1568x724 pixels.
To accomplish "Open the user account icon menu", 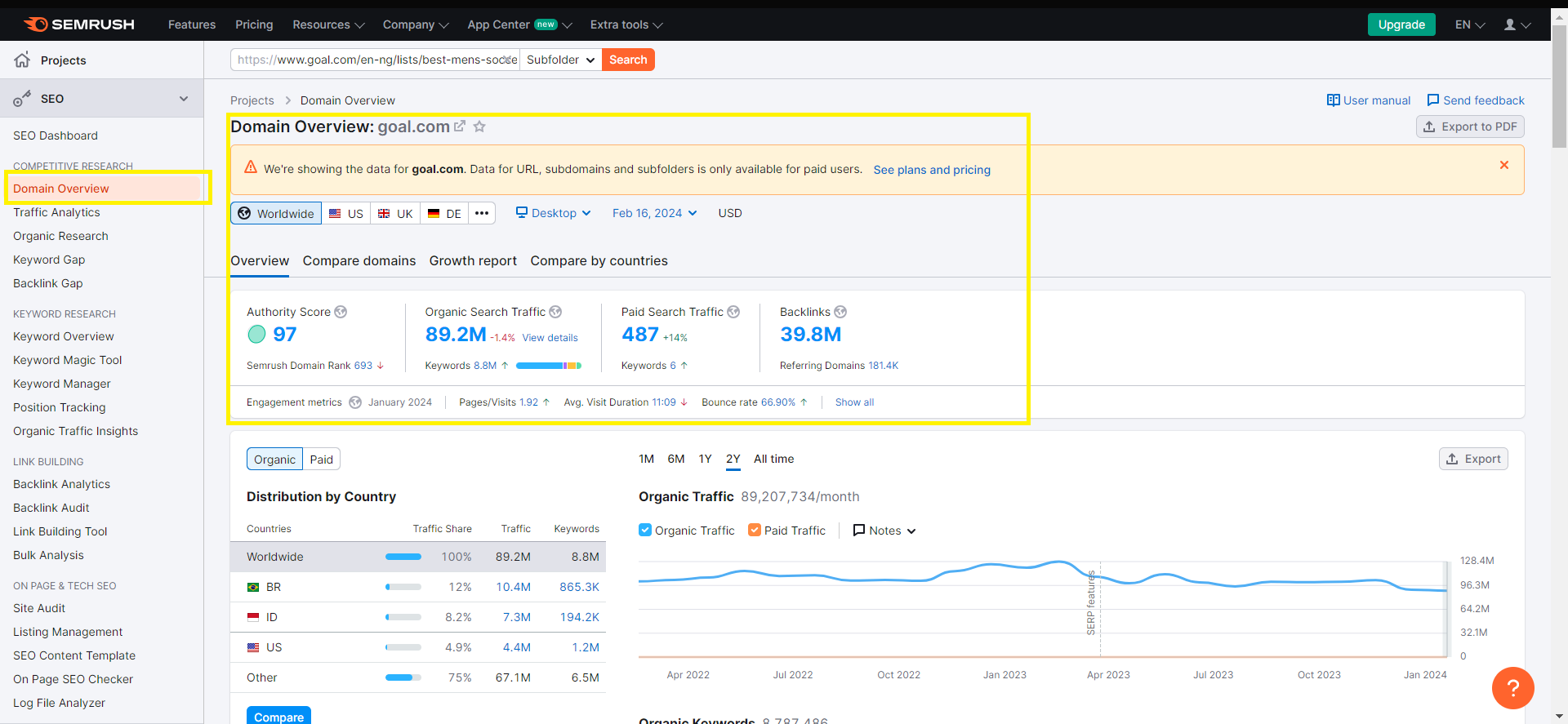I will point(1517,24).
